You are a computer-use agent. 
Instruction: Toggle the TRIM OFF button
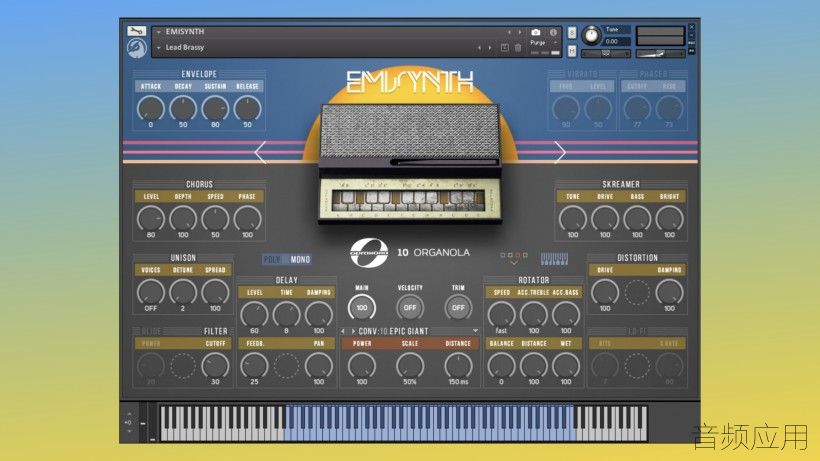coord(458,308)
